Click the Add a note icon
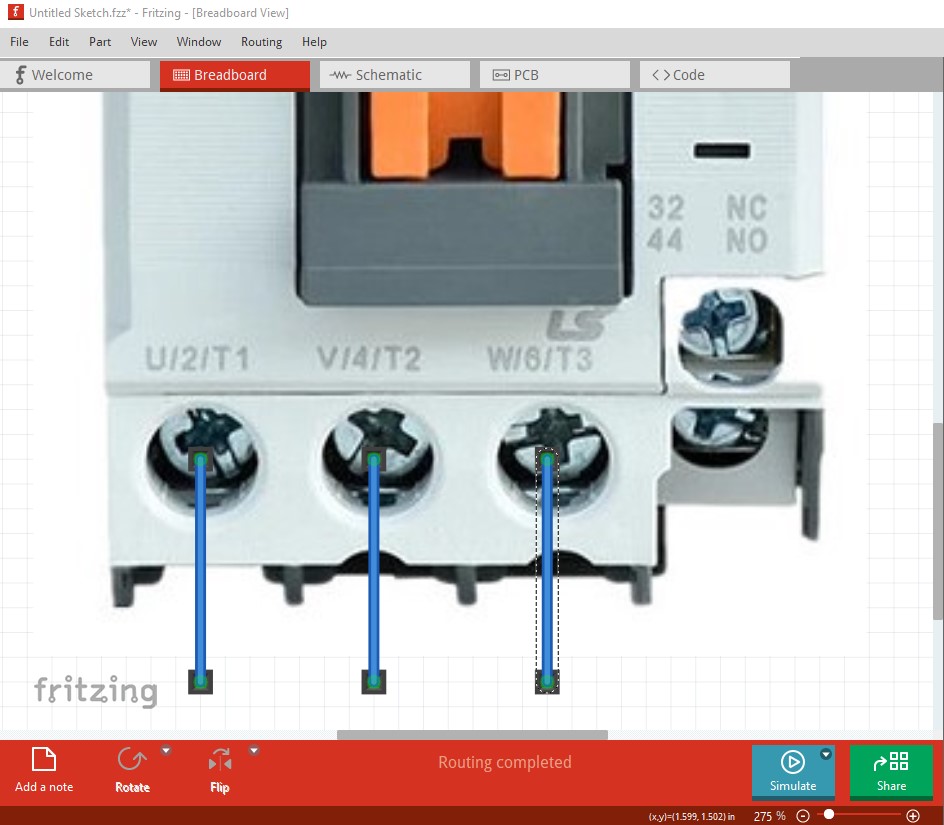 click(44, 761)
